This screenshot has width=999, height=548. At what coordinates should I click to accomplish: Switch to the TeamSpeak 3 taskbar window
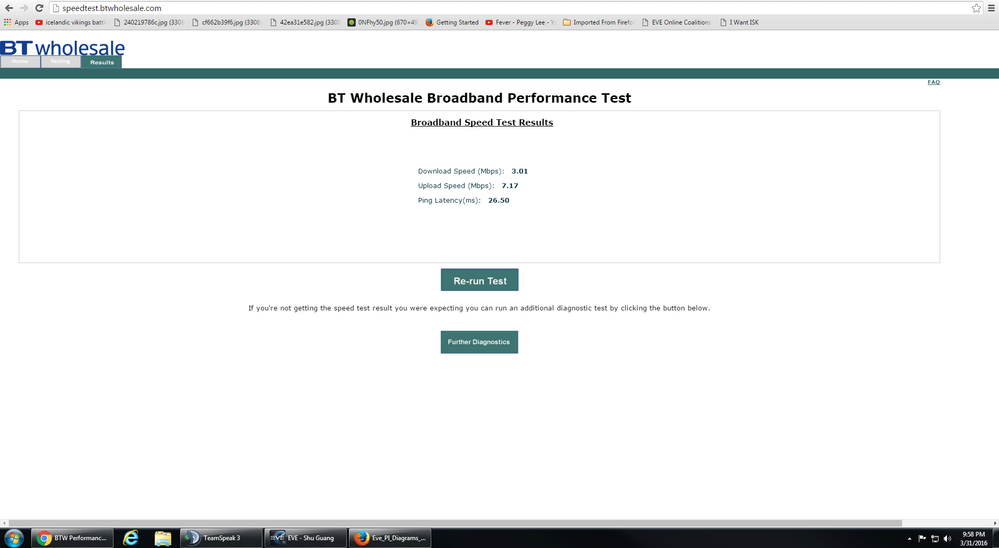click(x=221, y=538)
